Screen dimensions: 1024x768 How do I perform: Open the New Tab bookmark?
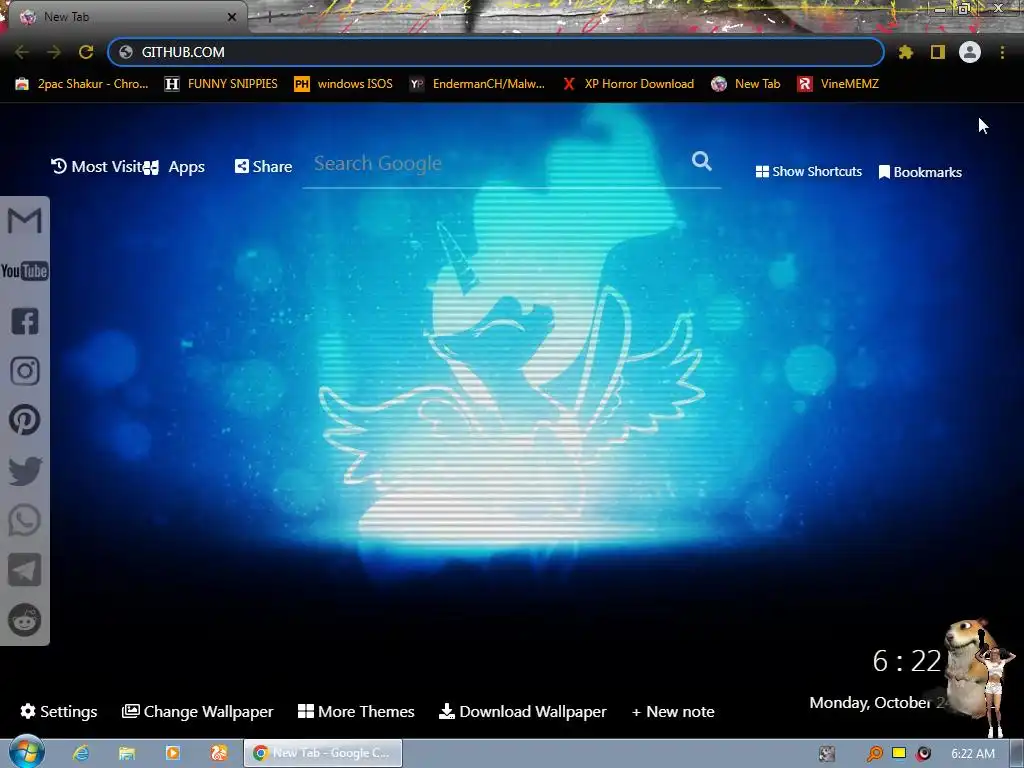point(746,84)
